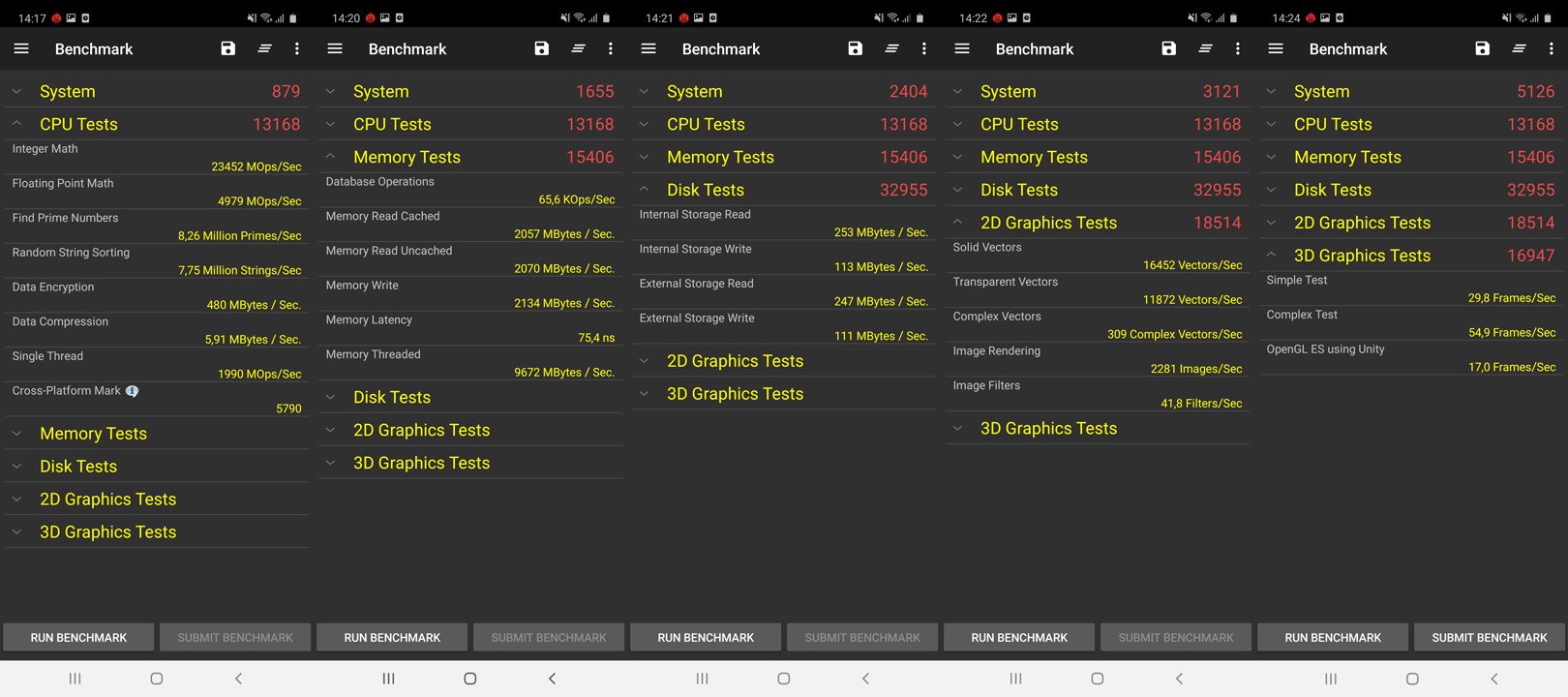
Task: Expand the System row with score 5126
Action: click(x=1411, y=91)
